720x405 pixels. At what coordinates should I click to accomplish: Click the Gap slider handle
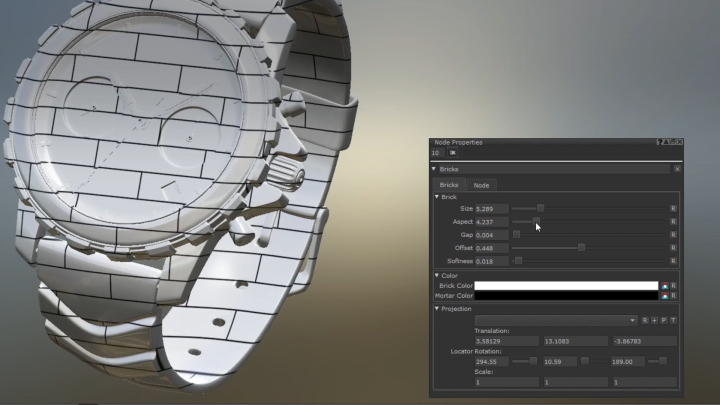[x=517, y=234]
